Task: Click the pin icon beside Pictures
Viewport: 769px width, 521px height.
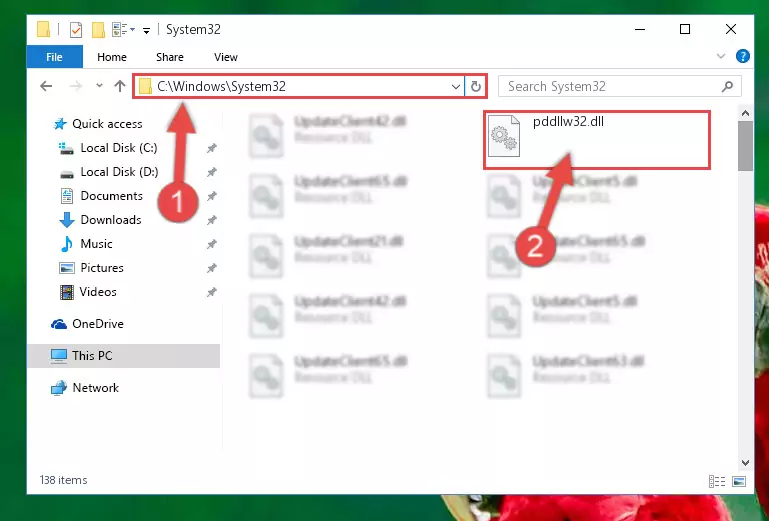Action: (x=211, y=268)
